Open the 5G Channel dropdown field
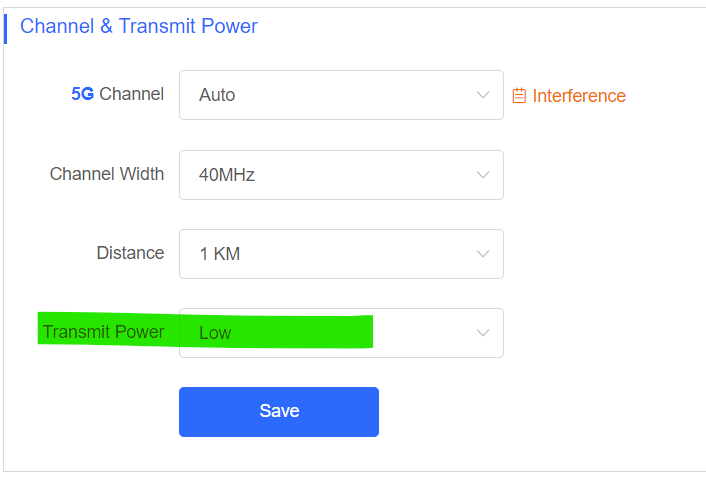The height and width of the screenshot is (483, 706). pos(340,95)
